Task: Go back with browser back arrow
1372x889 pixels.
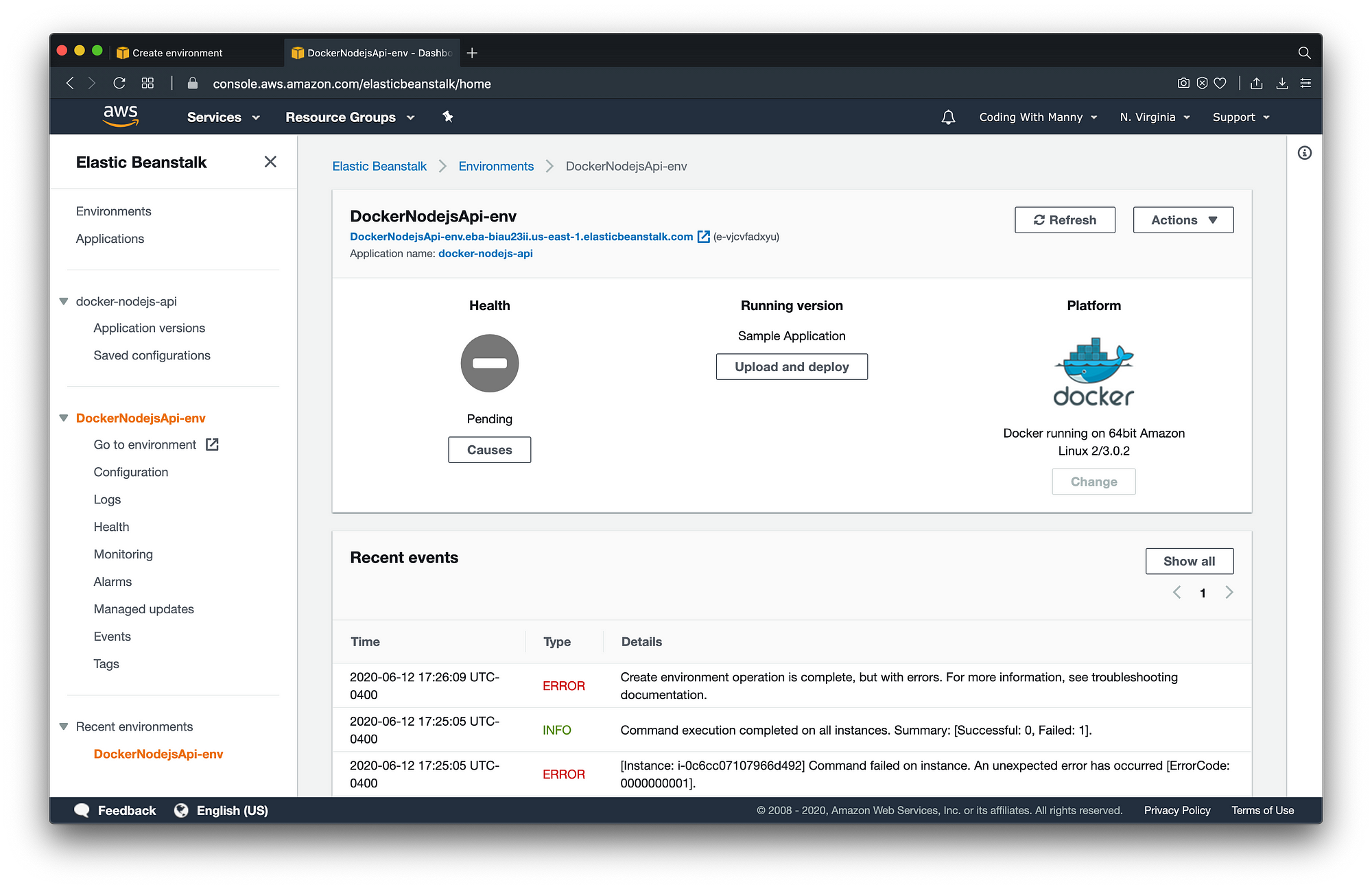Action: [x=70, y=84]
